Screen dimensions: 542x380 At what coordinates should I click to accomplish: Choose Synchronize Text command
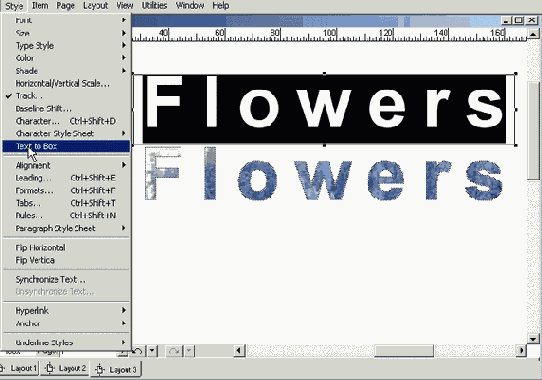pos(66,279)
